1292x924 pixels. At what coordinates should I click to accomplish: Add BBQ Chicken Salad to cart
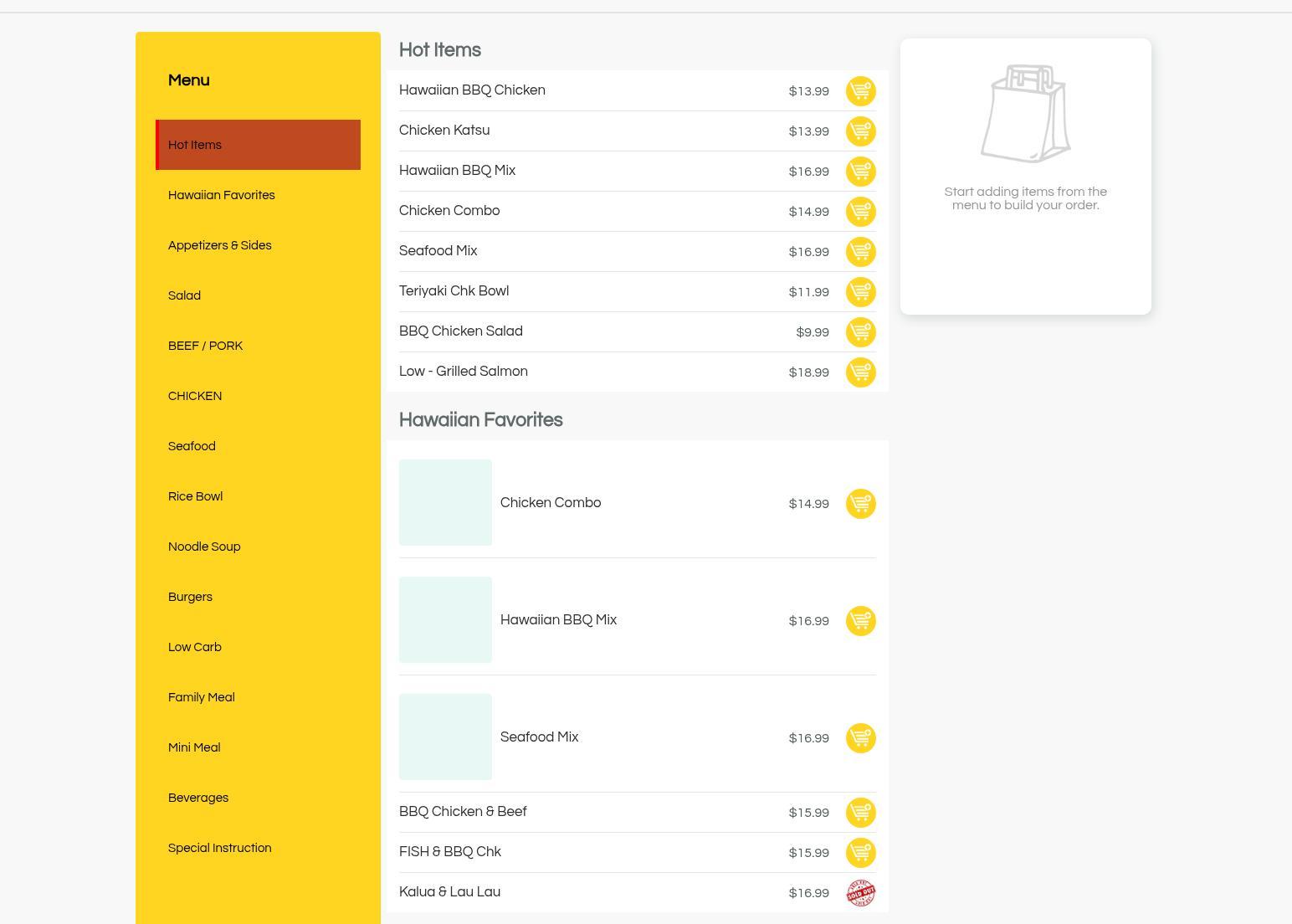[x=860, y=332]
